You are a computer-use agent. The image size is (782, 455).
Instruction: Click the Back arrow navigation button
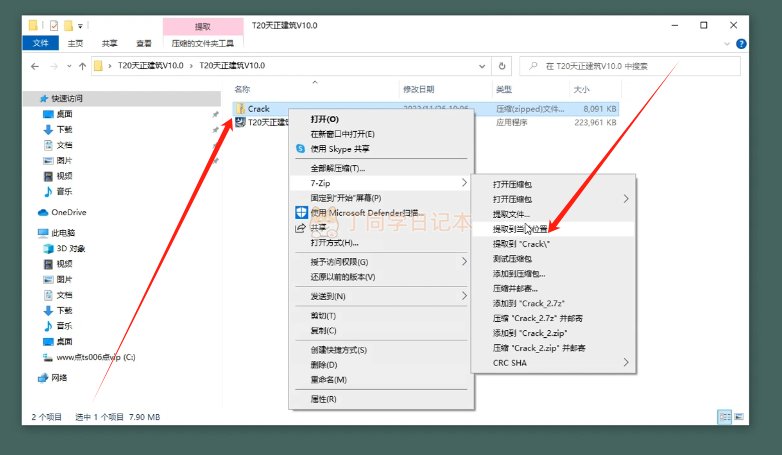(x=36, y=67)
